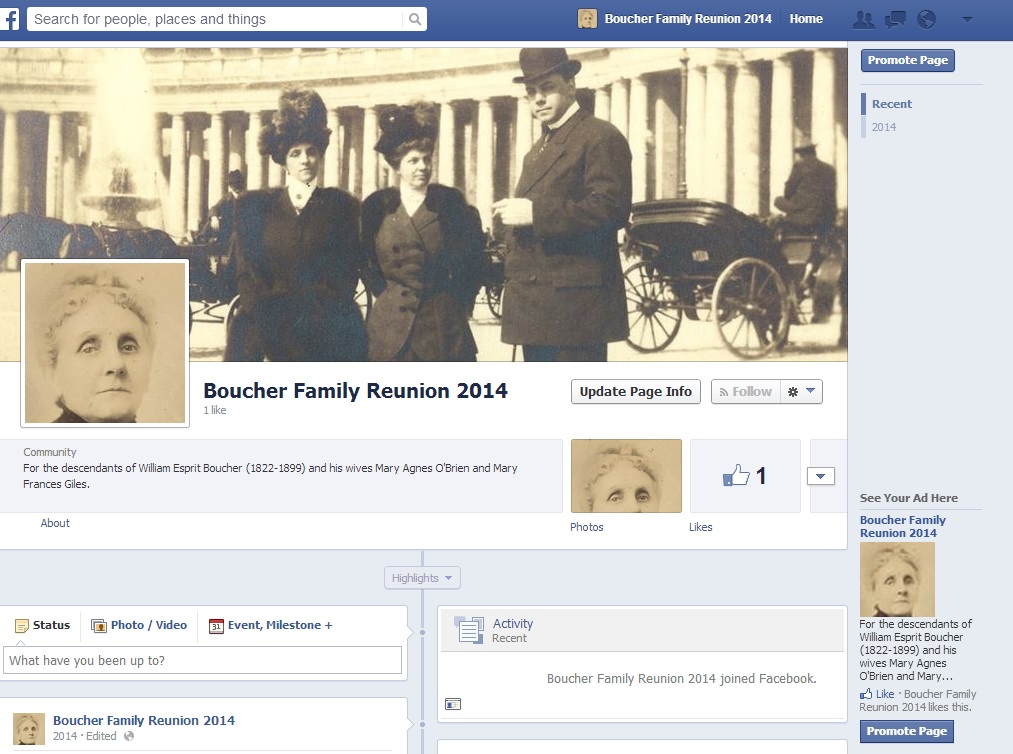
Task: Click the Update Page Info button
Action: 636,392
